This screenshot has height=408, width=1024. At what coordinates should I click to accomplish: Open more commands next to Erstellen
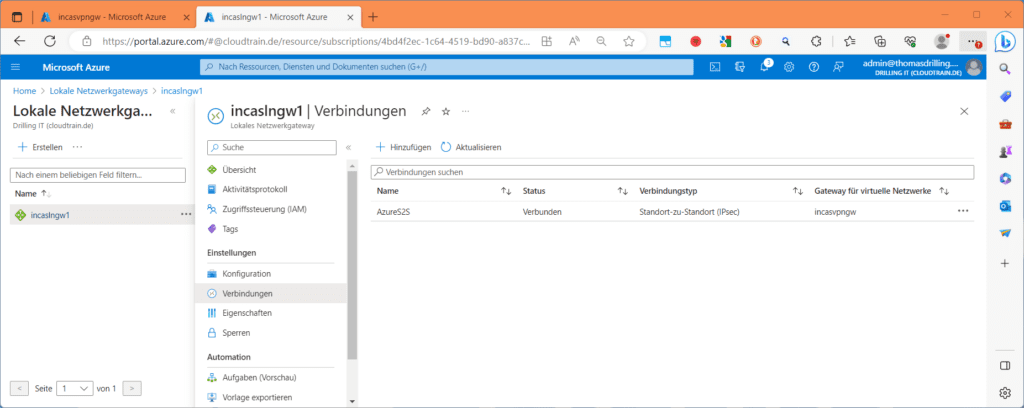pos(78,148)
